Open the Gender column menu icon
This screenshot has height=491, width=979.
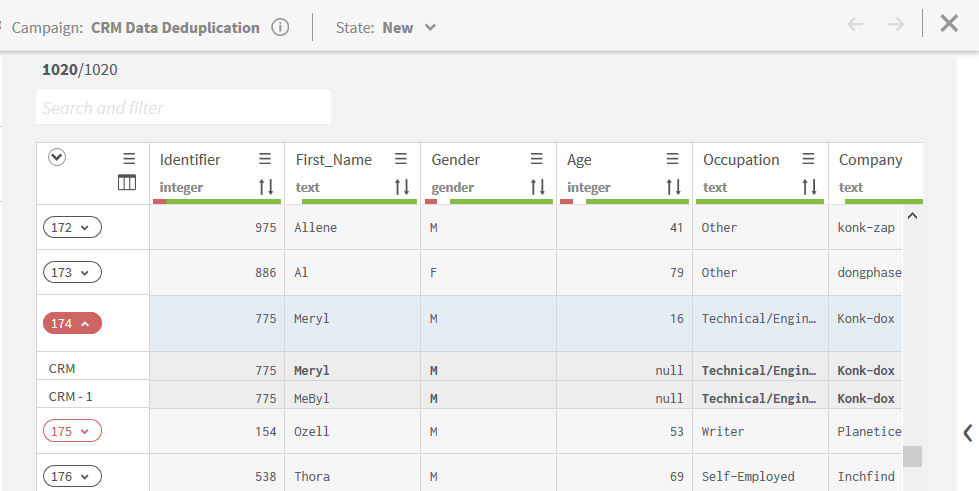point(537,159)
